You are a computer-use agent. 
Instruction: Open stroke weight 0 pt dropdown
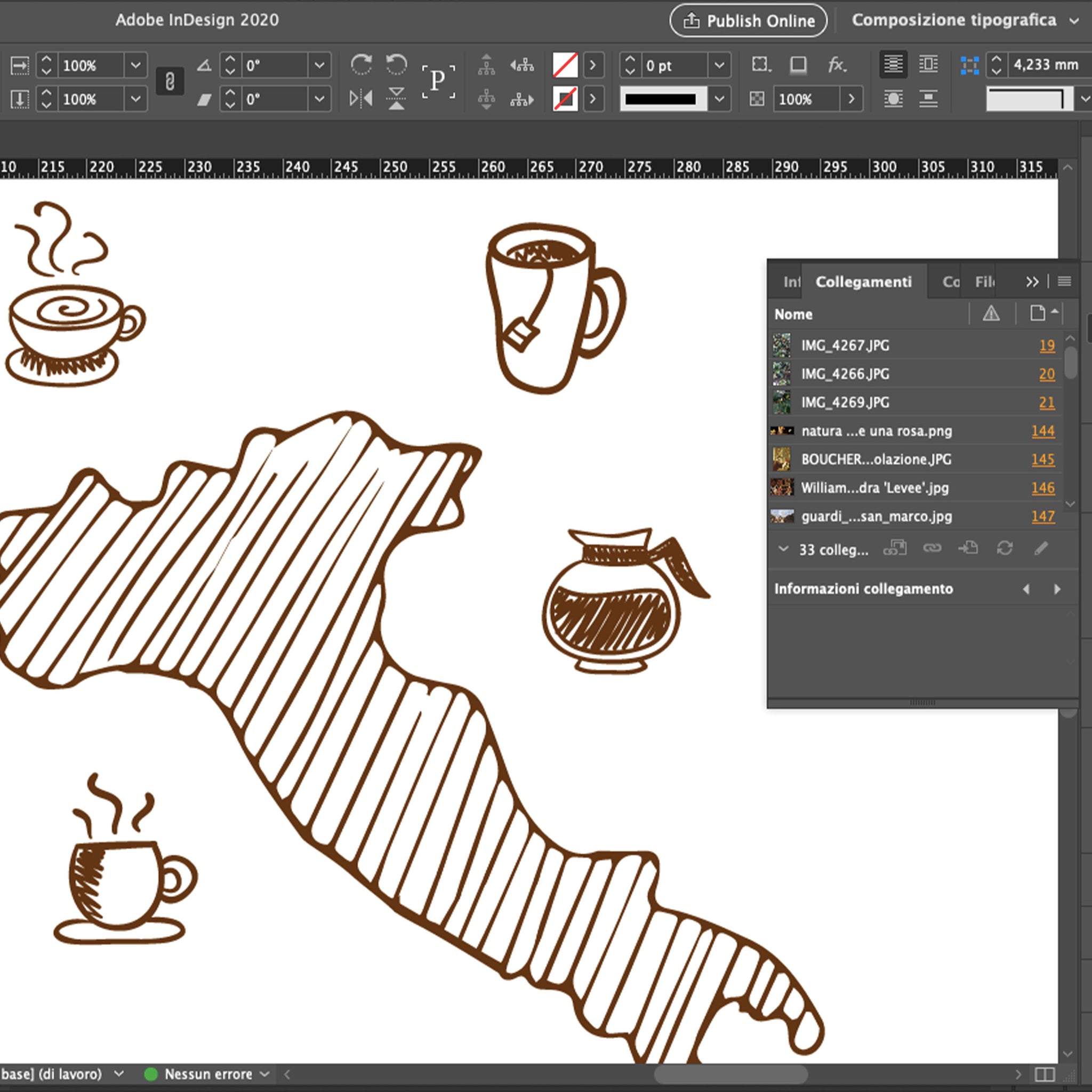click(719, 66)
